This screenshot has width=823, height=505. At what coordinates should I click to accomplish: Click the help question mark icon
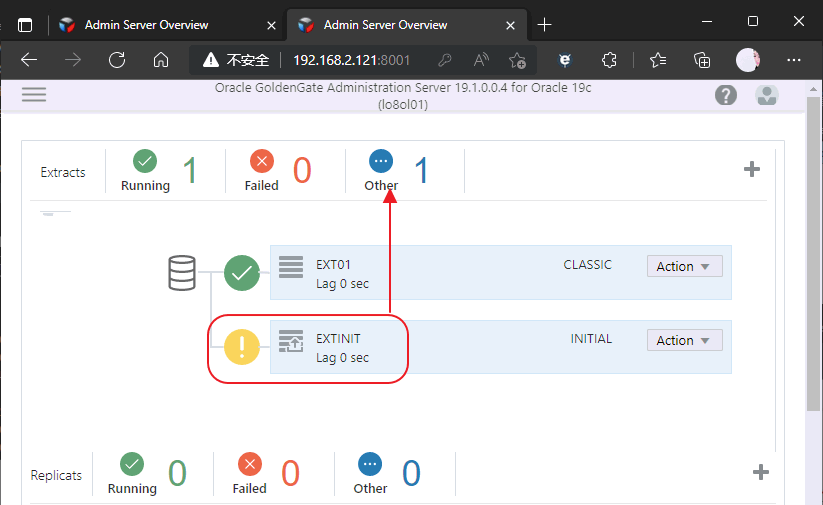726,95
